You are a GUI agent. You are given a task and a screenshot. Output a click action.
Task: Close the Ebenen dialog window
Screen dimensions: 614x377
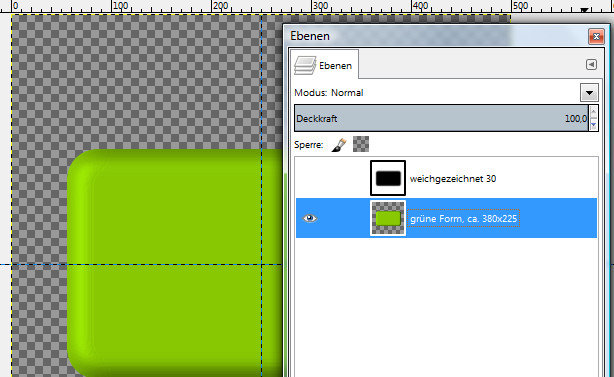tap(596, 36)
